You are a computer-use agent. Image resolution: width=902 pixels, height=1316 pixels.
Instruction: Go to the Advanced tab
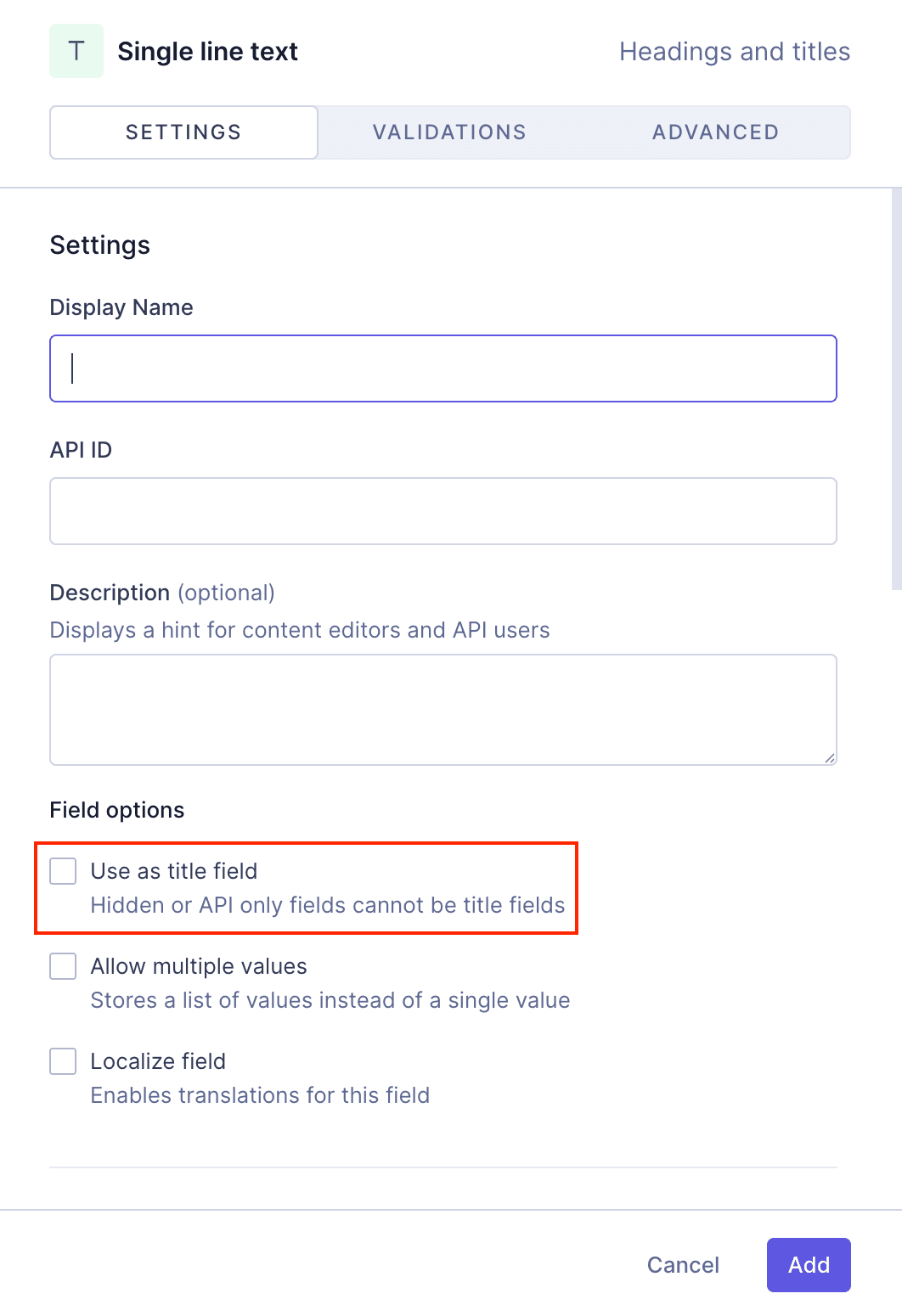715,132
